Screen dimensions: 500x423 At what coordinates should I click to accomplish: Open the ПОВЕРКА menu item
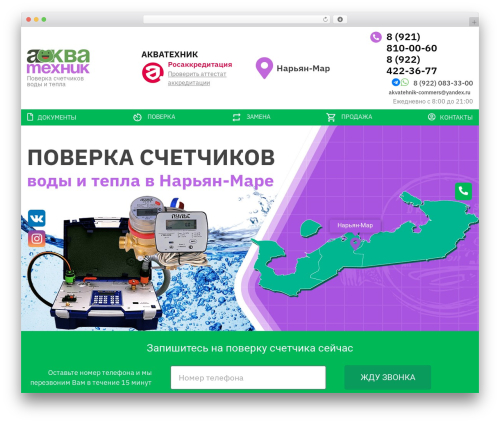pyautogui.click(x=161, y=117)
